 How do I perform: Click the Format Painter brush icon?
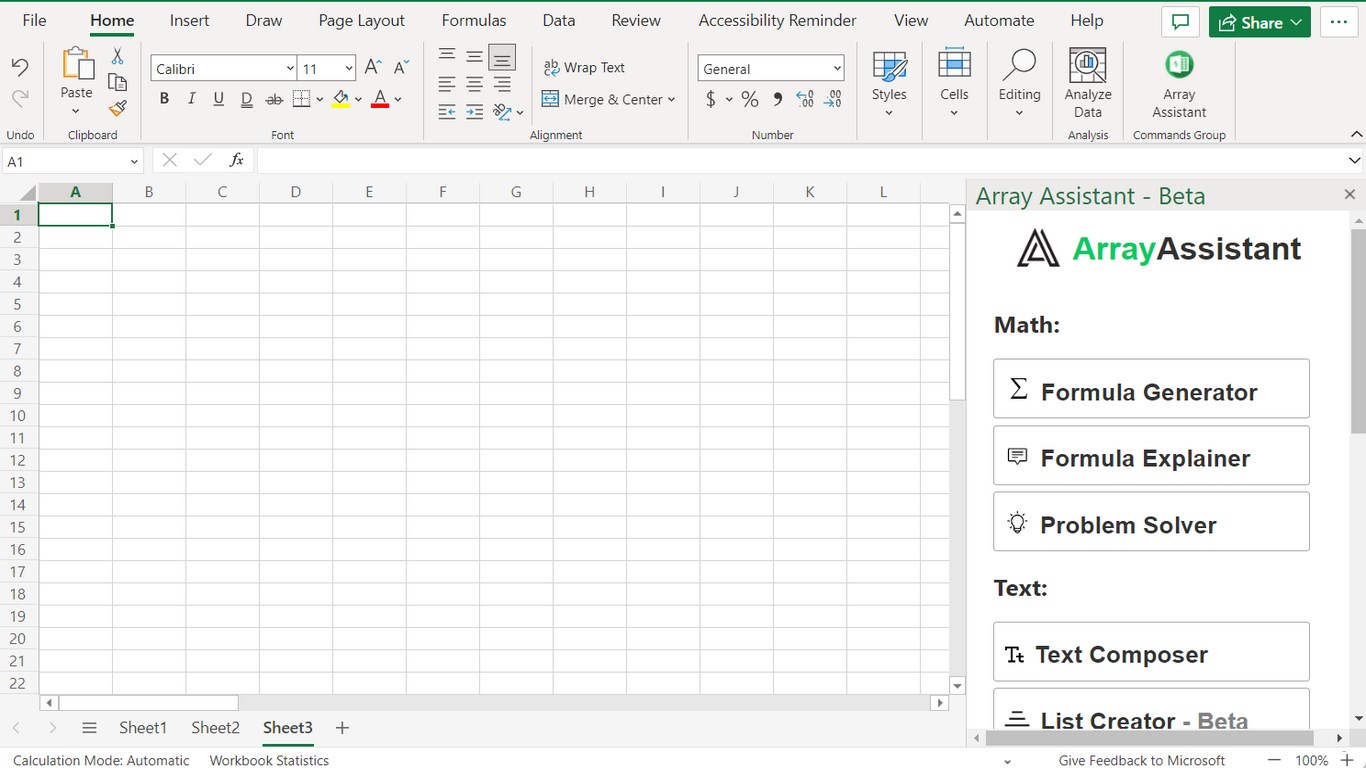(x=117, y=108)
